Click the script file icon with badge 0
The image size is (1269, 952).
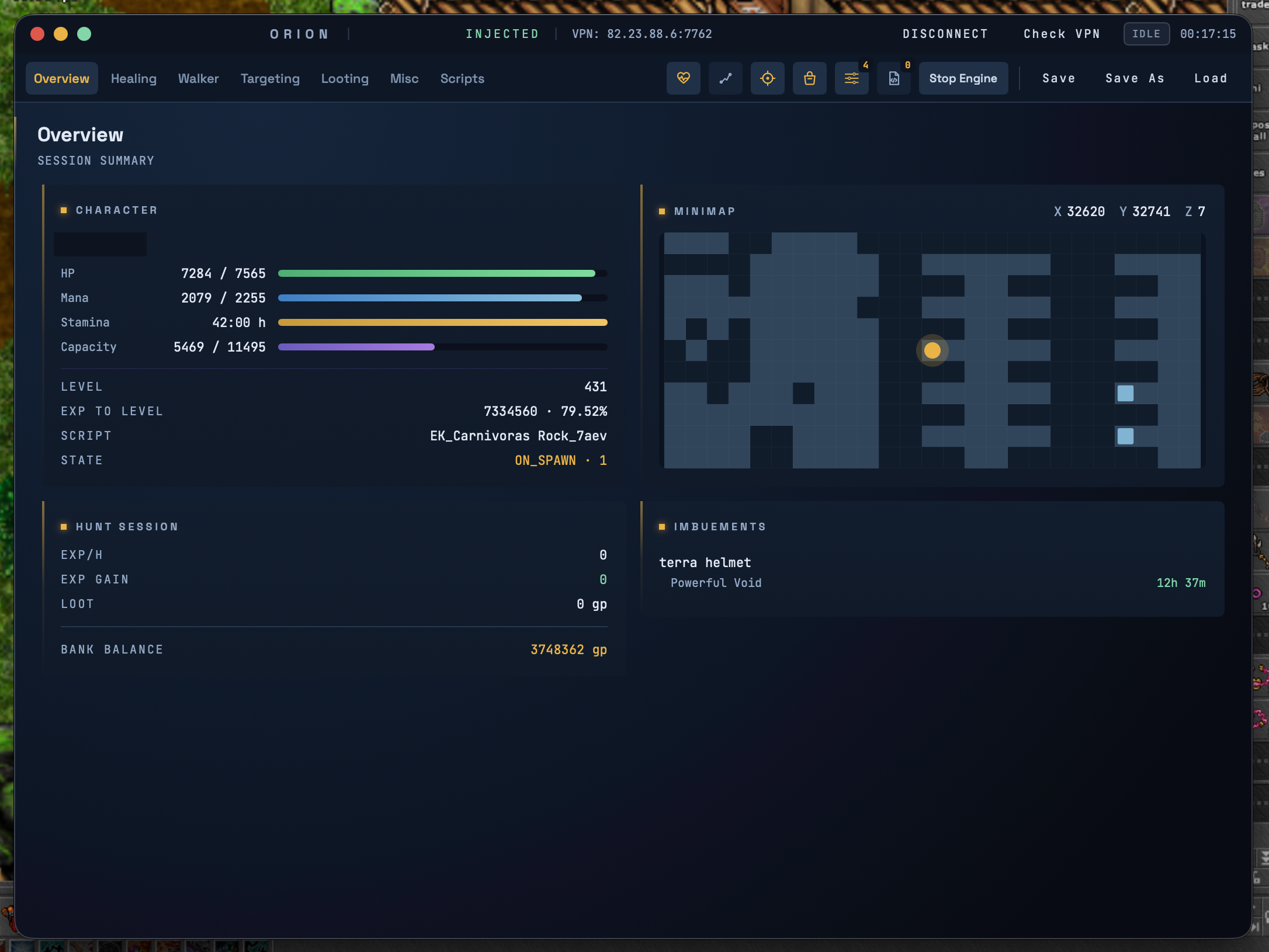coord(893,78)
